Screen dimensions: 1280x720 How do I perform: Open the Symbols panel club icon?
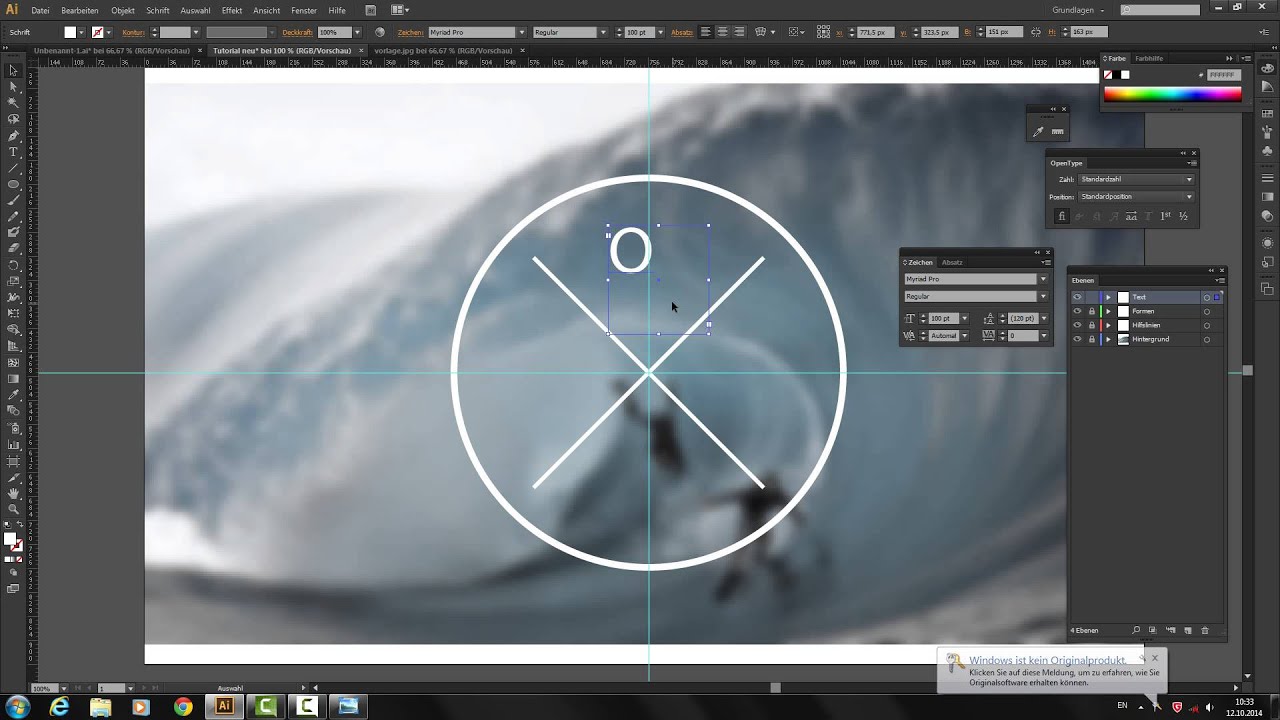1268,151
